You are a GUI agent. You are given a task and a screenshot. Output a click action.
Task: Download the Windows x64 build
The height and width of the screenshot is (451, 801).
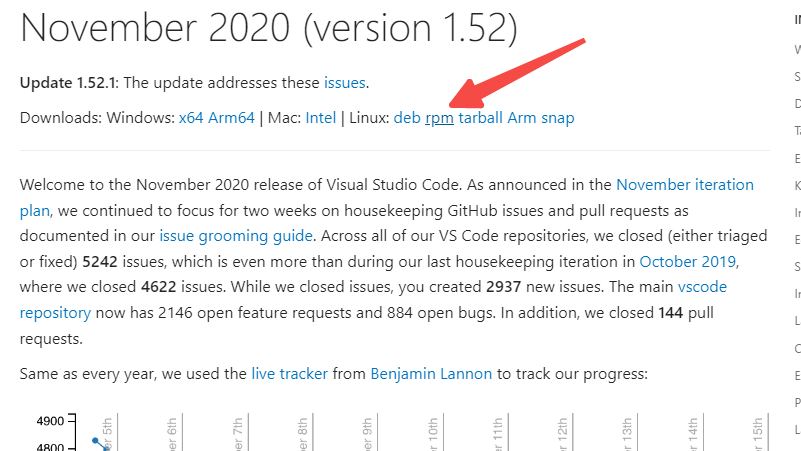191,118
